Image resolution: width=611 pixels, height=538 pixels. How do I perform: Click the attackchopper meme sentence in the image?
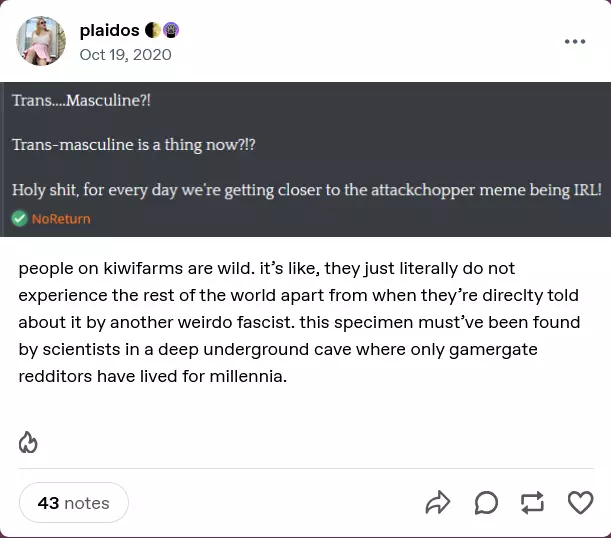(306, 189)
